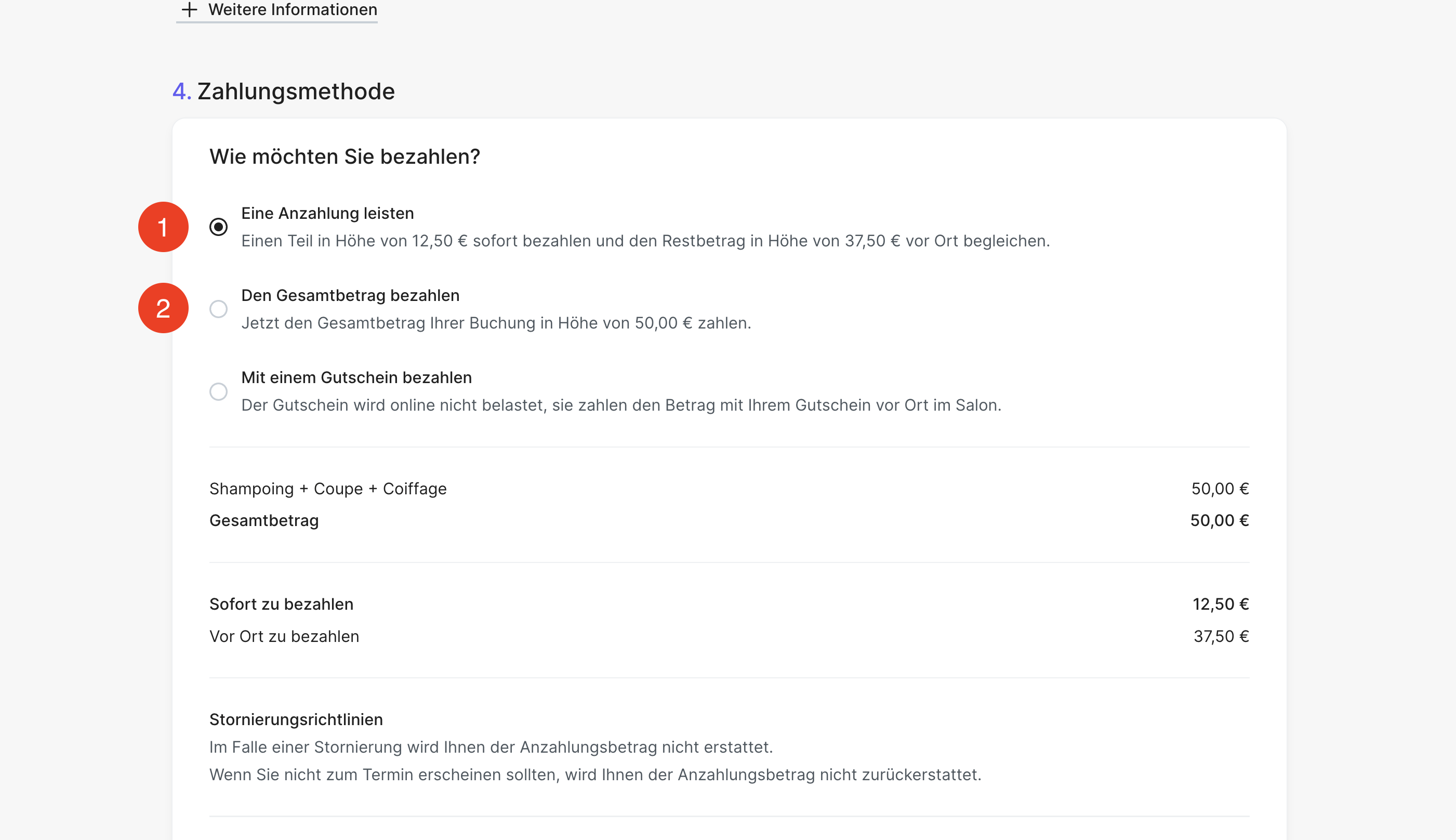Screen dimensions: 1456x840
Task: Click the Shampoing + Coupe + Coiffage item
Action: 327,489
